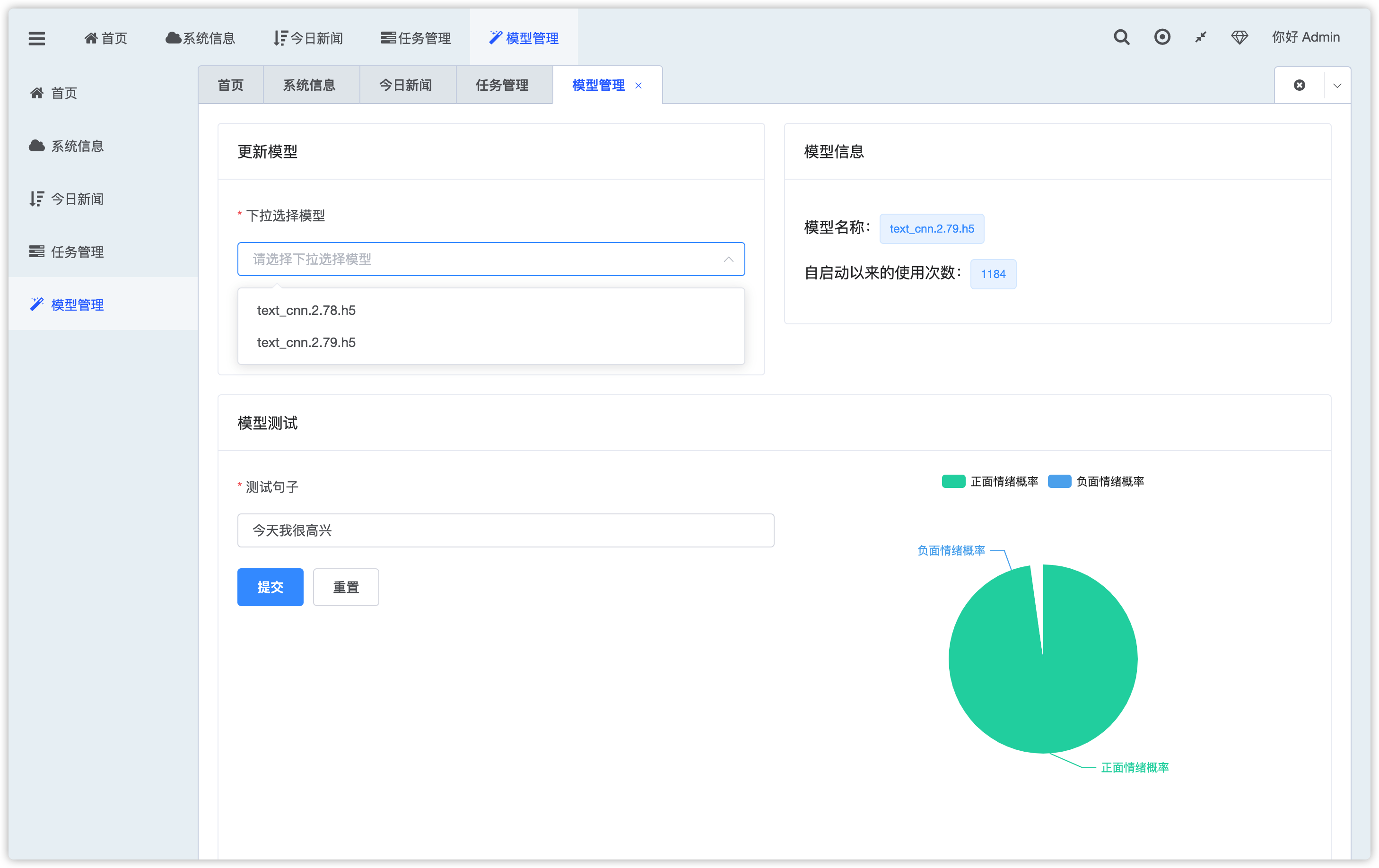Click the diamond icon in header

[1239, 38]
